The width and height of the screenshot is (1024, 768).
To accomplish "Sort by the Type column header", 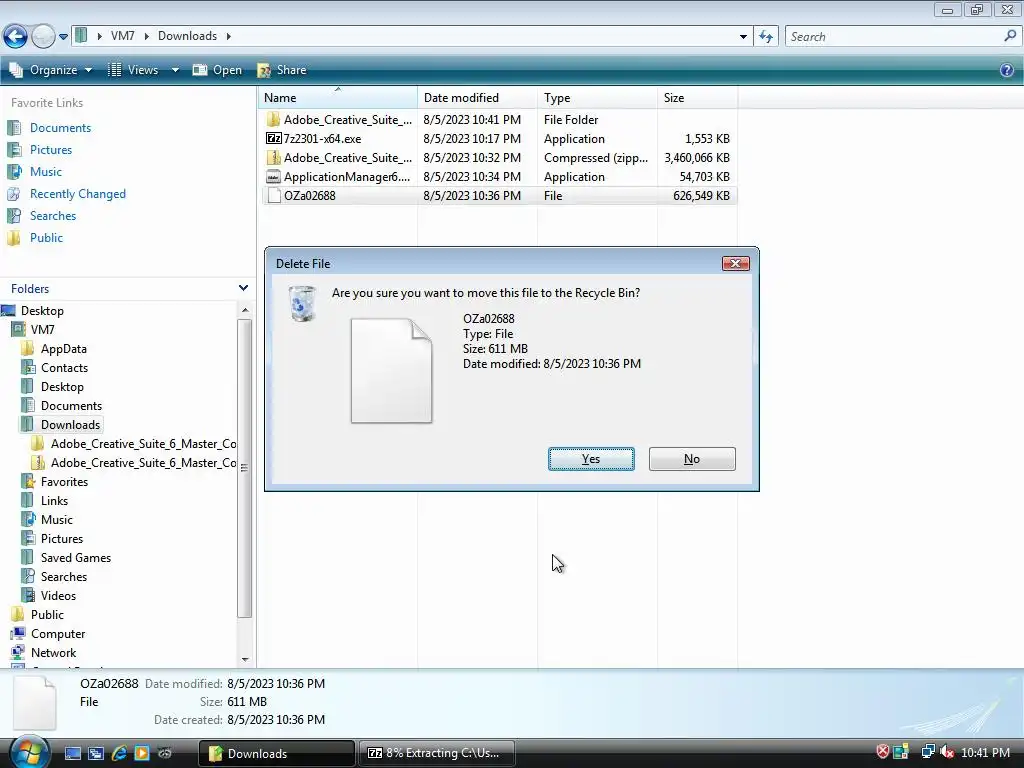I will tap(598, 98).
